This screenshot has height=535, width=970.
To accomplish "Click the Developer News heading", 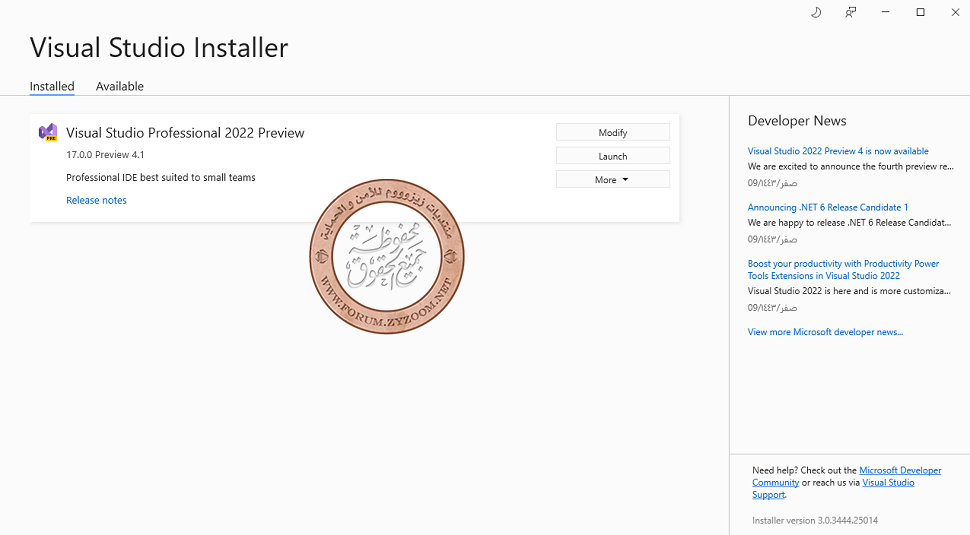I will [x=797, y=121].
